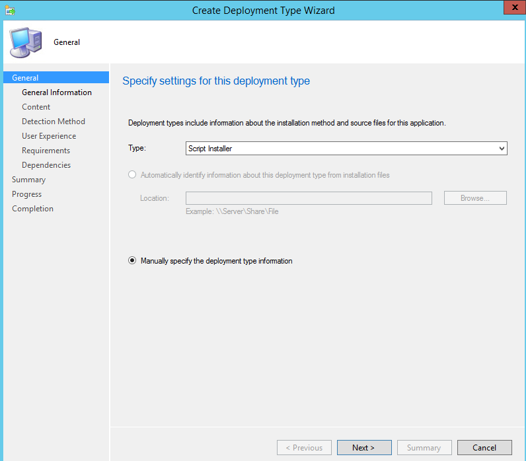
Task: Close the Create Deployment Type Wizard
Action: click(x=515, y=7)
